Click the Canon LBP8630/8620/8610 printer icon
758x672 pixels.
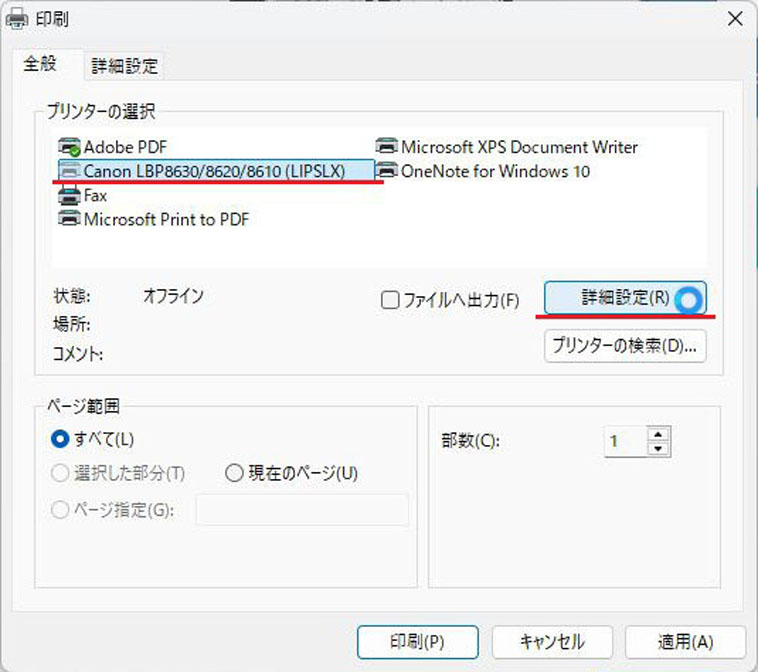[x=70, y=171]
